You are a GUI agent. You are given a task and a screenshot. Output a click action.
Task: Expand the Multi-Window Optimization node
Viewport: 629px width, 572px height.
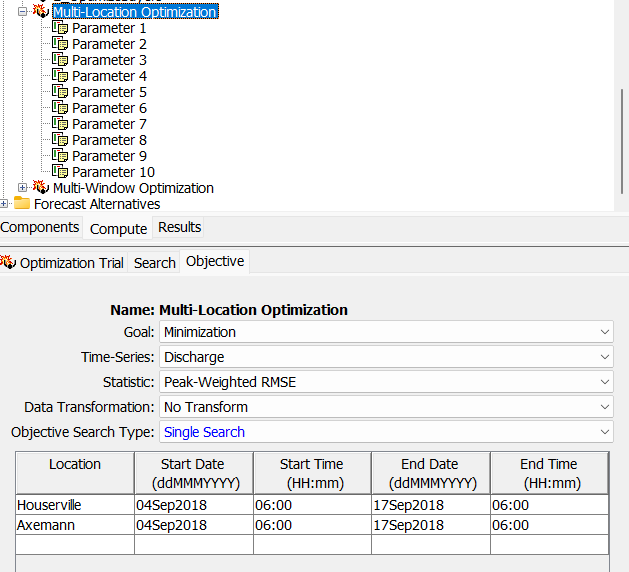click(22, 188)
